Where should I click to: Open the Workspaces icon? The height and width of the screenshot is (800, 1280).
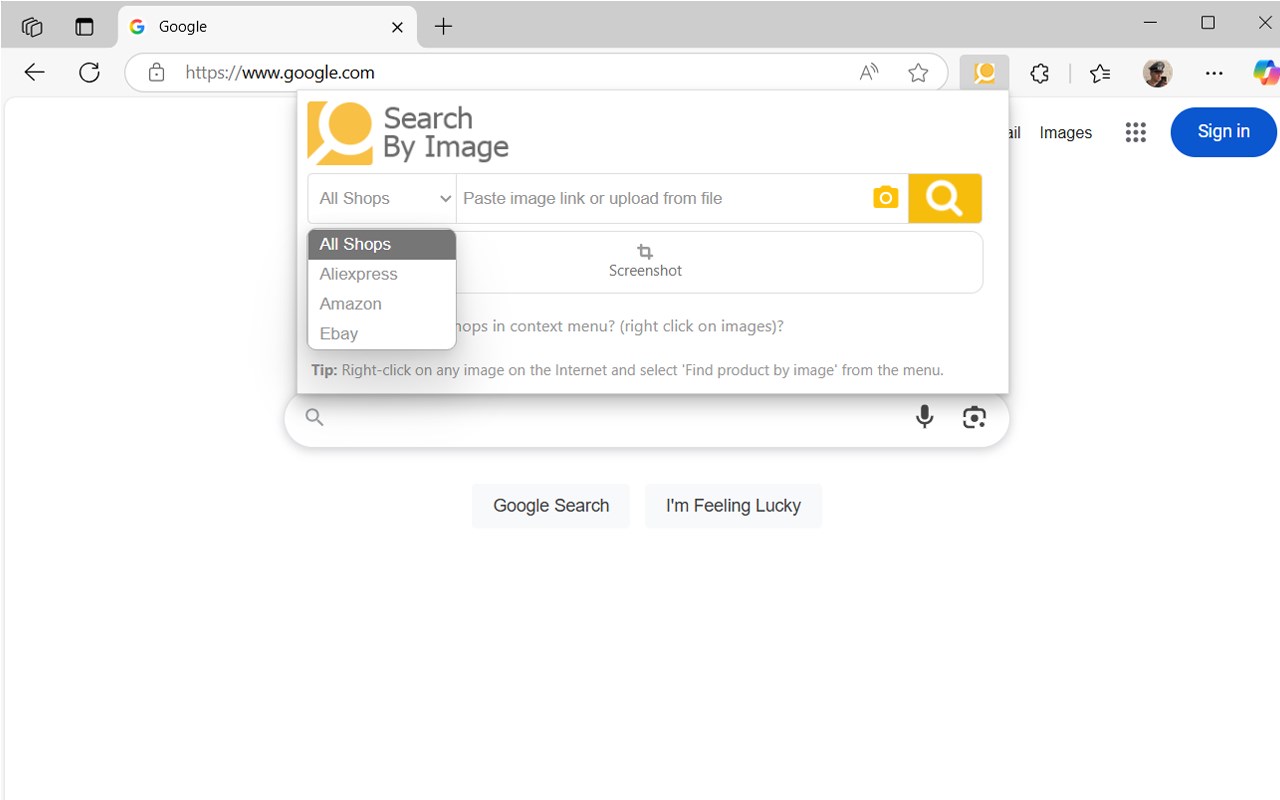point(32,27)
